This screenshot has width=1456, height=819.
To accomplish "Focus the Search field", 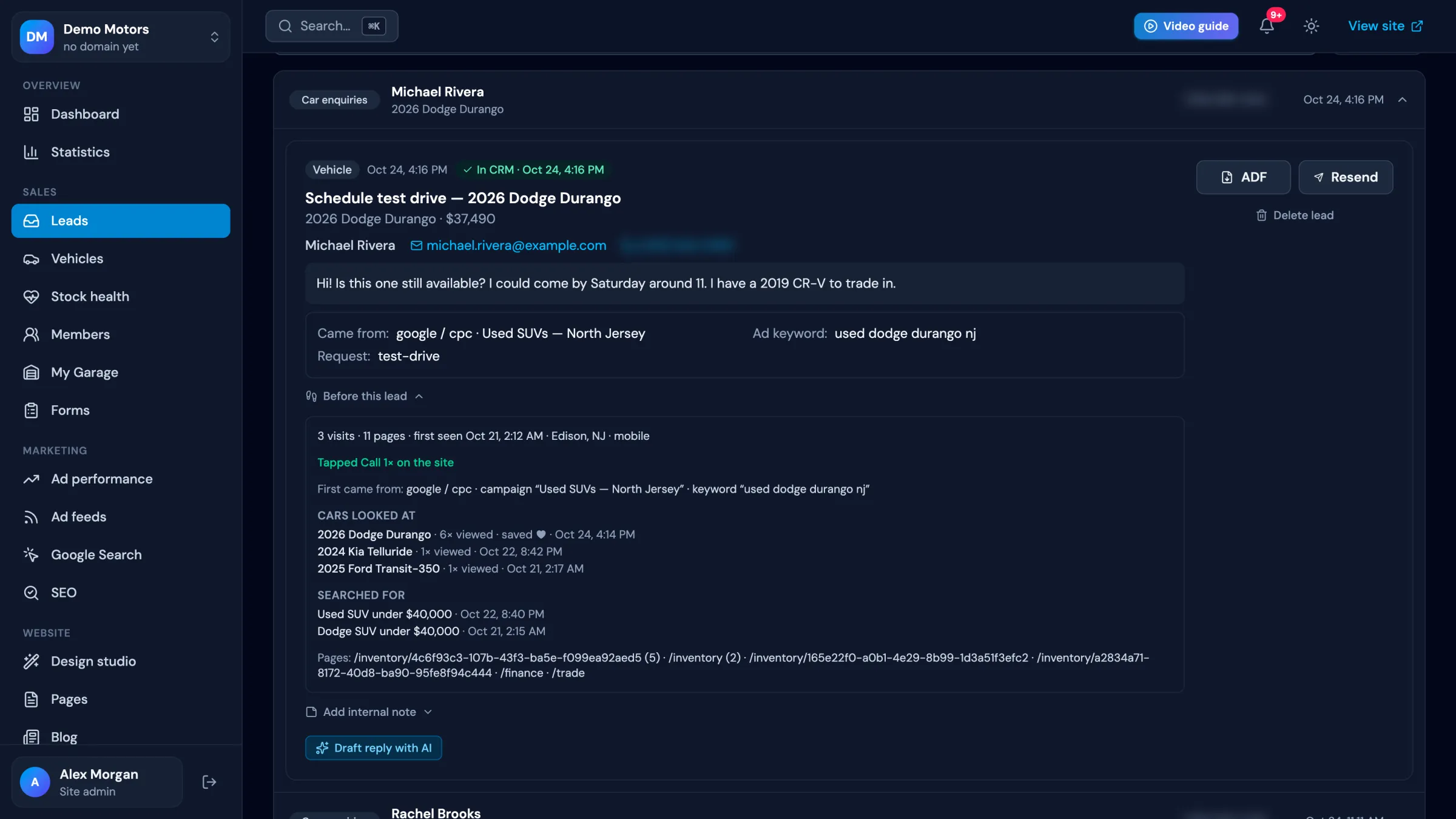I will [331, 26].
